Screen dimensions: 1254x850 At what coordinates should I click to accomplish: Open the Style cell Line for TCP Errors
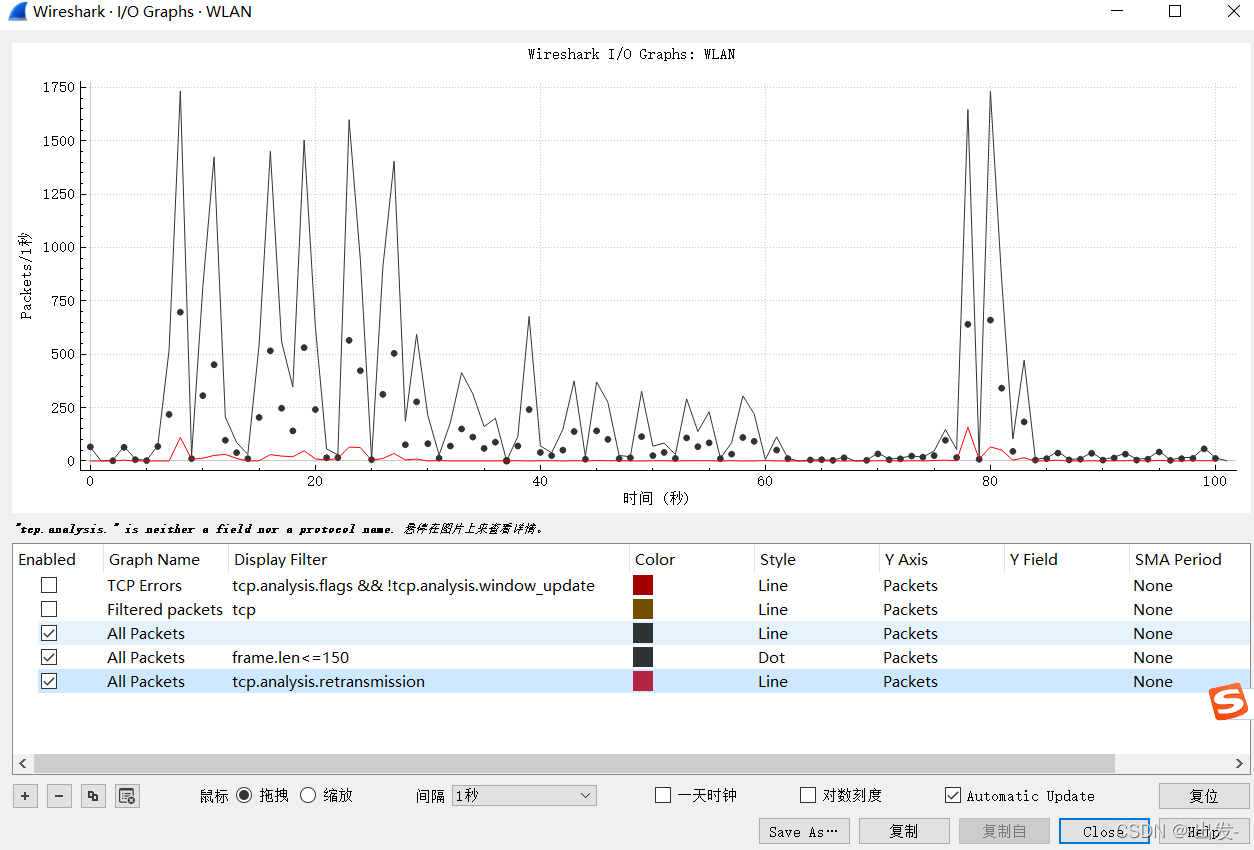tap(816, 585)
